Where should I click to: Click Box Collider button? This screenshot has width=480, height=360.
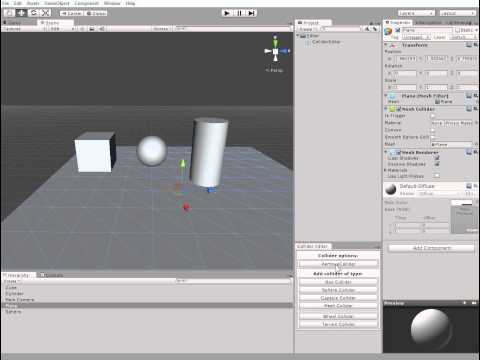point(338,282)
